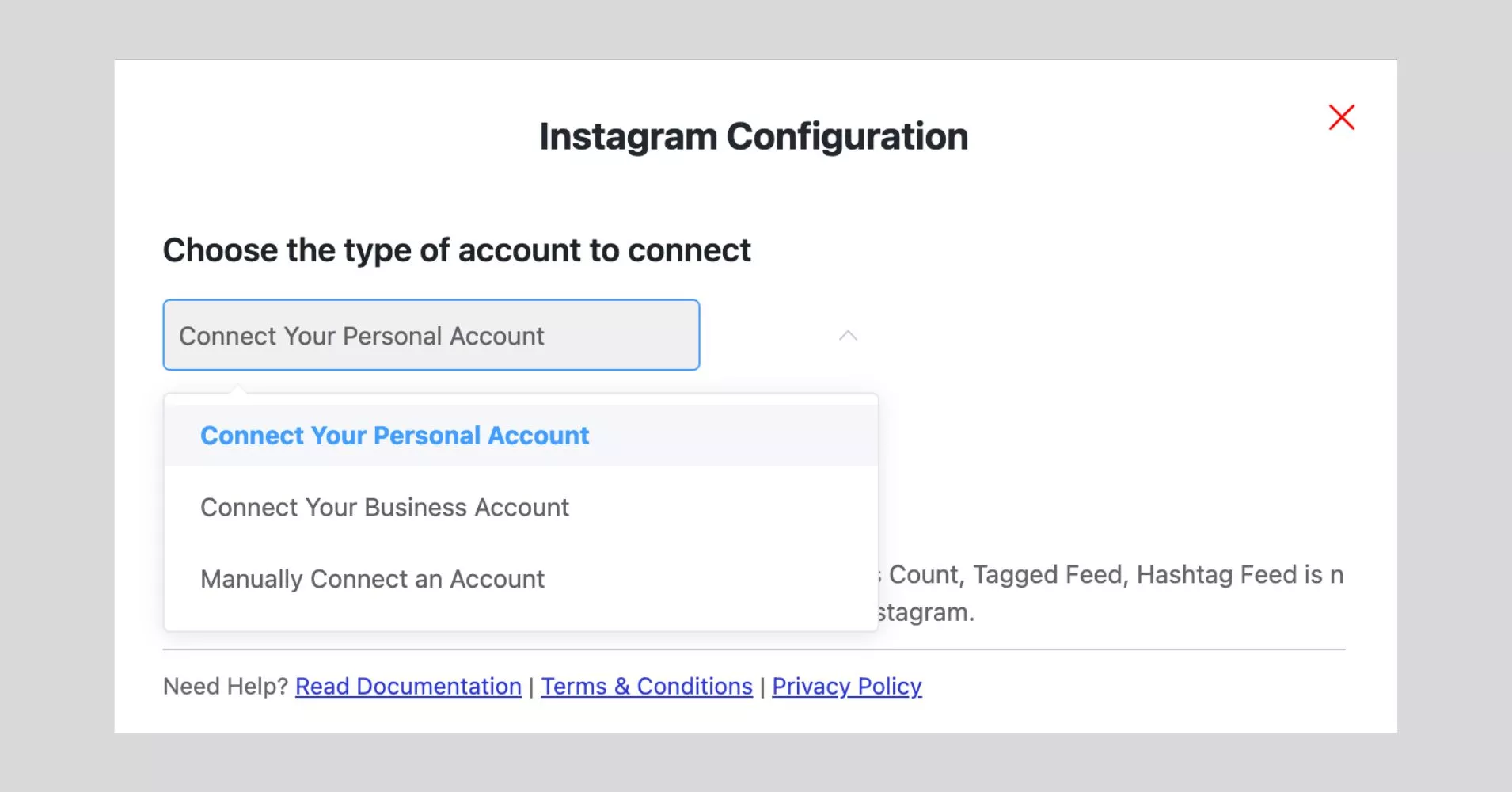The image size is (1512, 792).
Task: Click the highlighted personal account menu entry
Action: pos(395,435)
